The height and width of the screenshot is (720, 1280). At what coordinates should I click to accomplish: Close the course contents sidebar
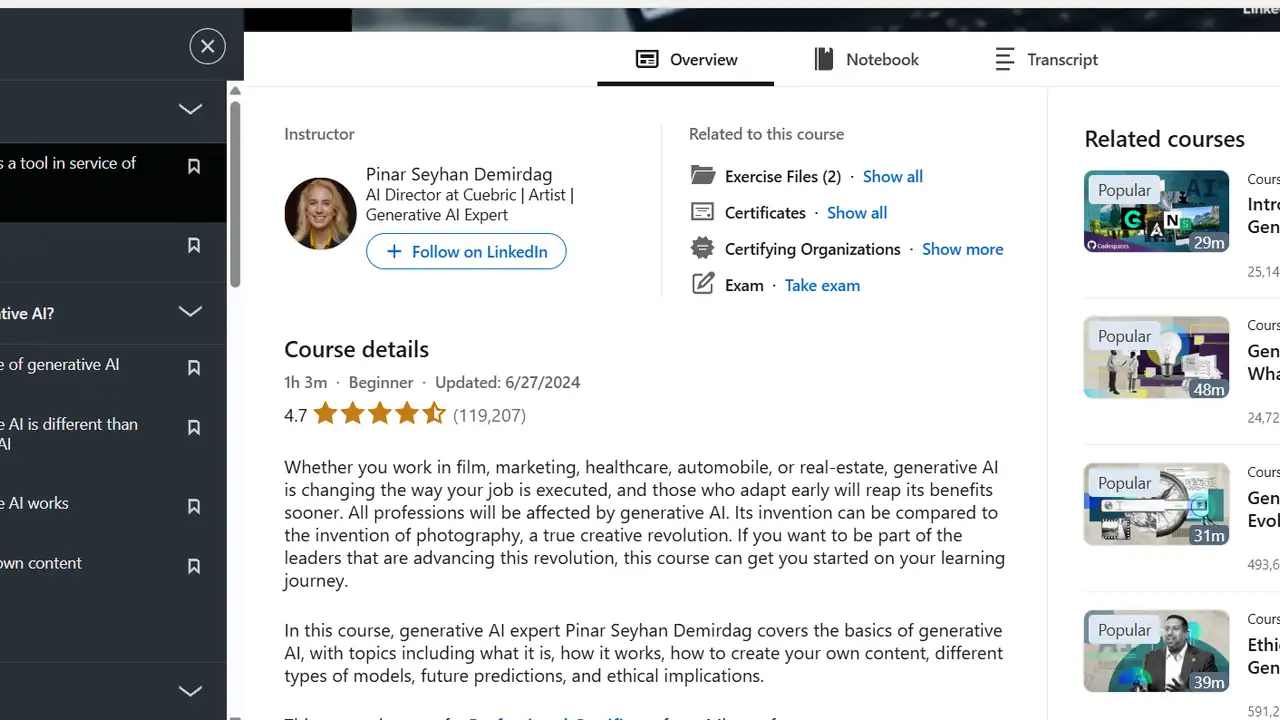click(207, 46)
